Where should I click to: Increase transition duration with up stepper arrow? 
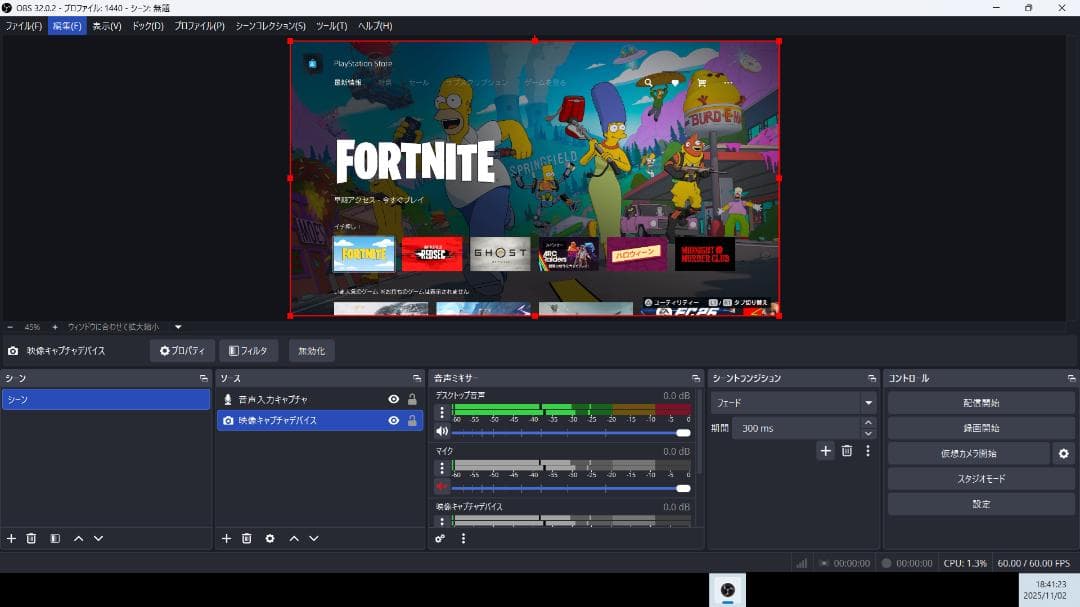tap(868, 423)
